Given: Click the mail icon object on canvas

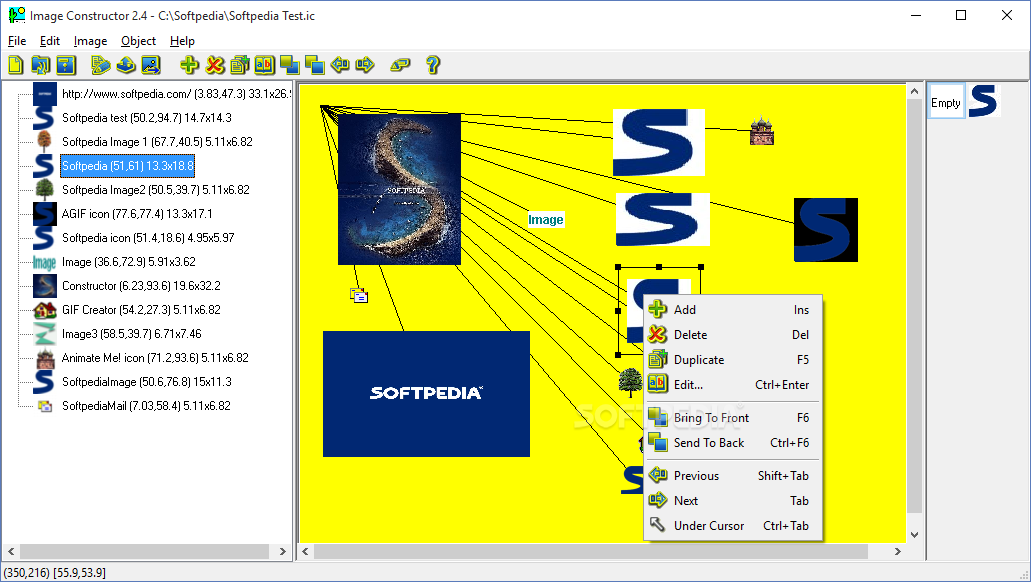Looking at the screenshot, I should tap(359, 295).
